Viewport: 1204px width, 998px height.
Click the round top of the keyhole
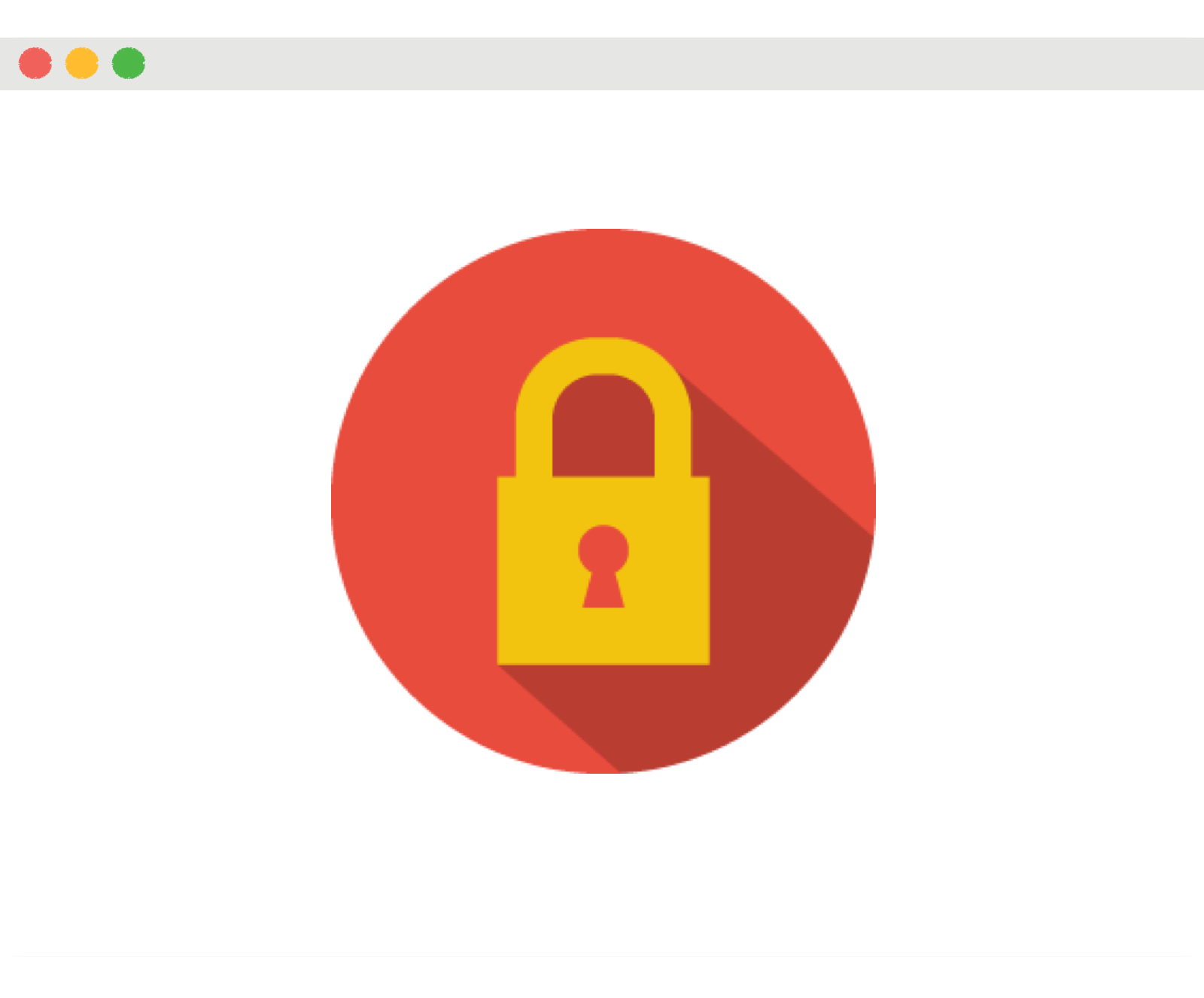tap(603, 549)
